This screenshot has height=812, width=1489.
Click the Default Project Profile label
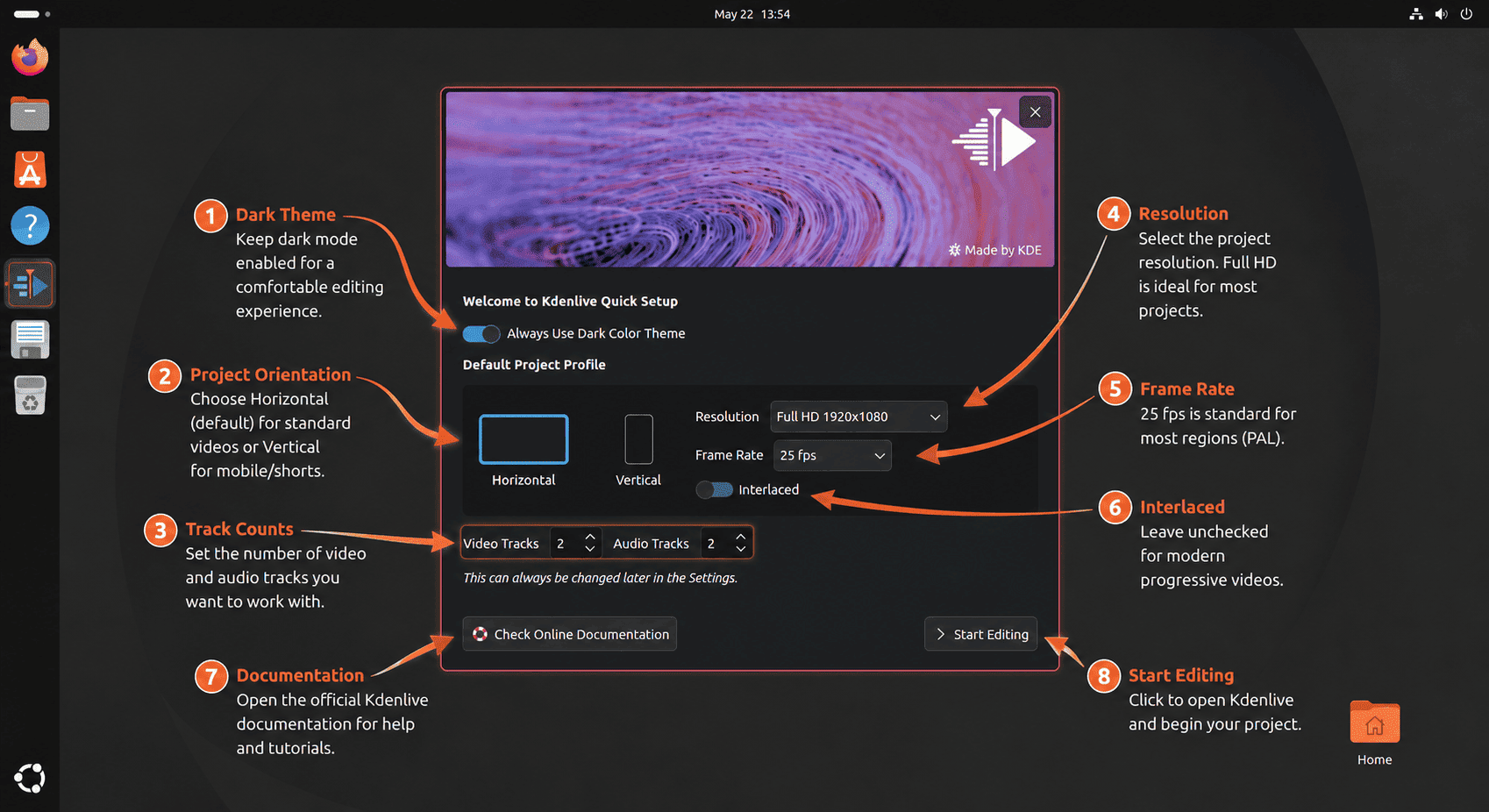pos(534,365)
